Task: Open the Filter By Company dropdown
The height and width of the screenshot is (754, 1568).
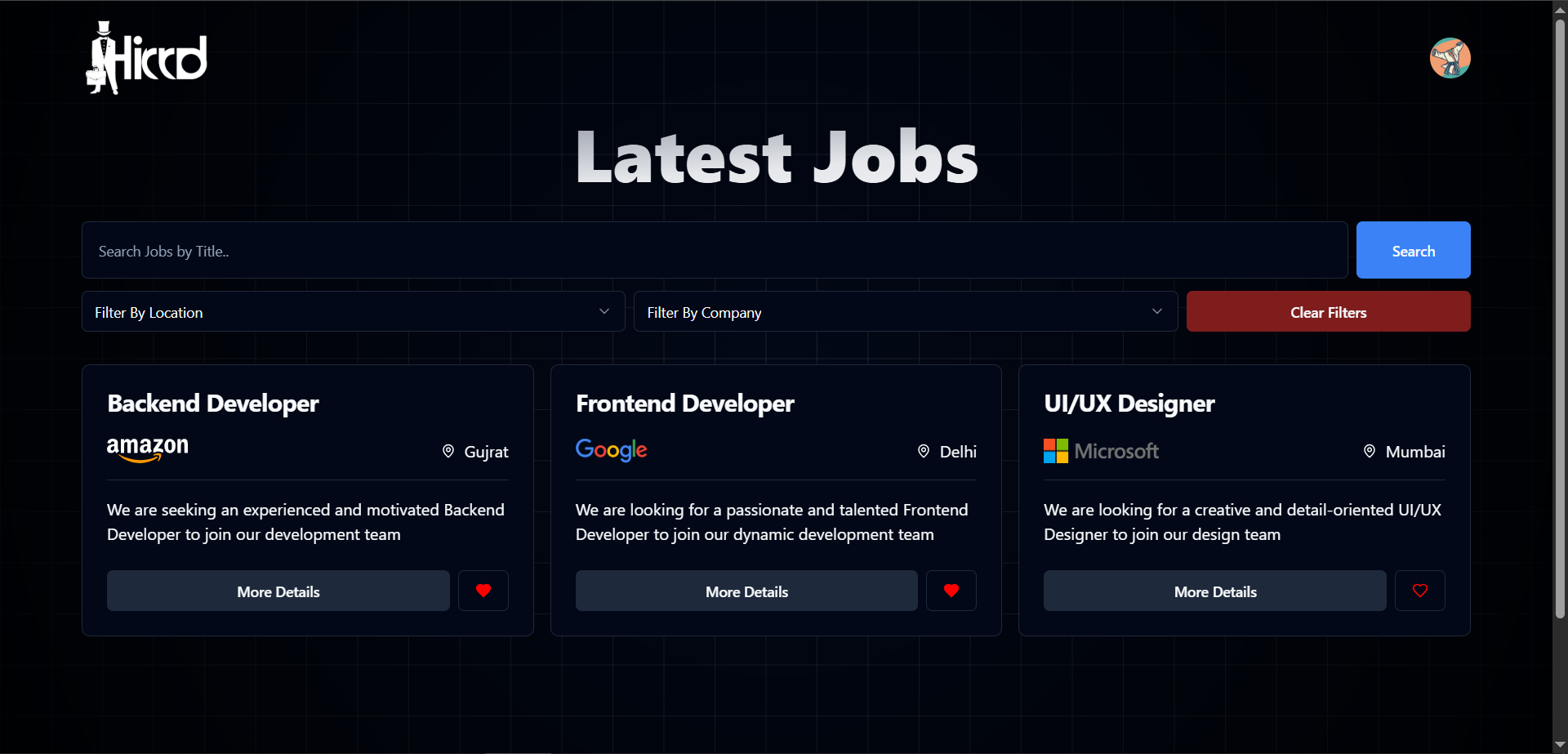Action: tap(906, 311)
